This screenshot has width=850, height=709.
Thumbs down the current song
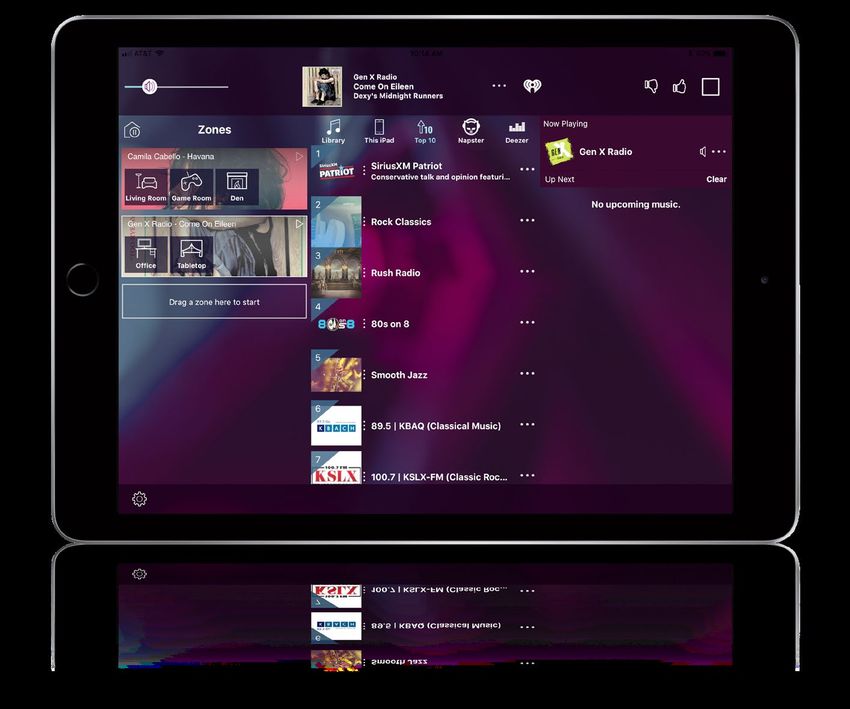[651, 86]
